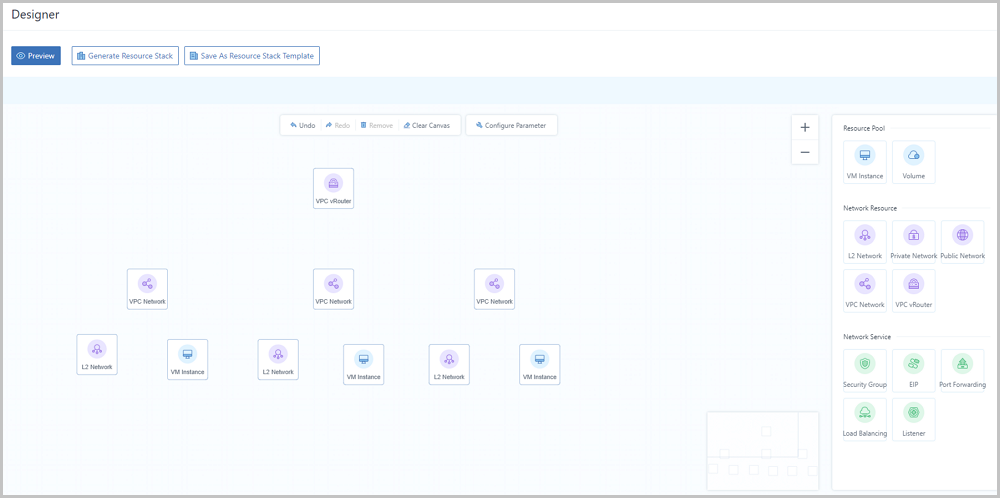Select the rightmost VPC Network canvas node
Viewport: 1000px width, 498px height.
pos(494,289)
